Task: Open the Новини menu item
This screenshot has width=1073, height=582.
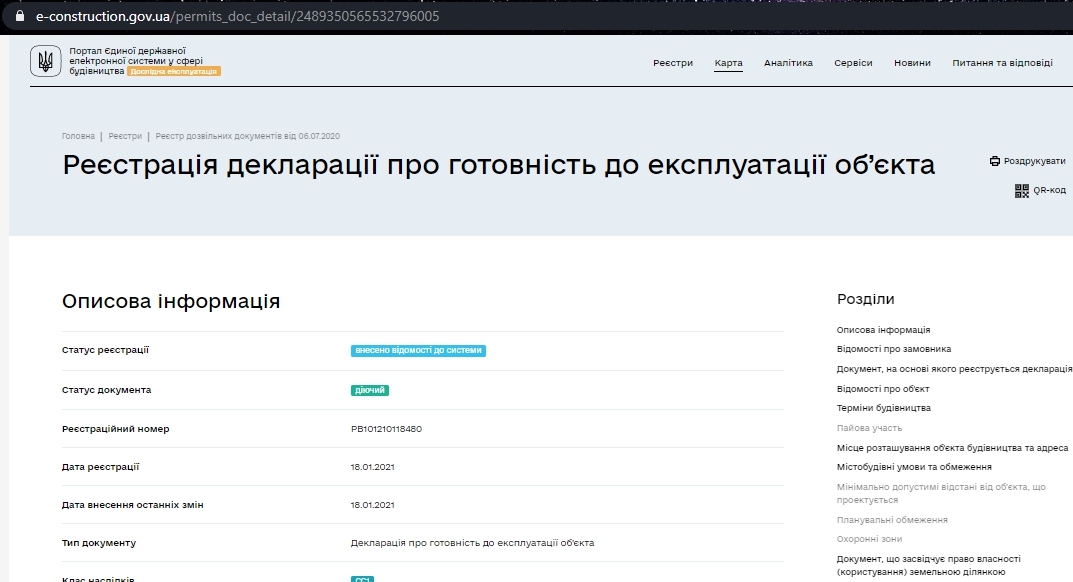Action: pos(912,63)
